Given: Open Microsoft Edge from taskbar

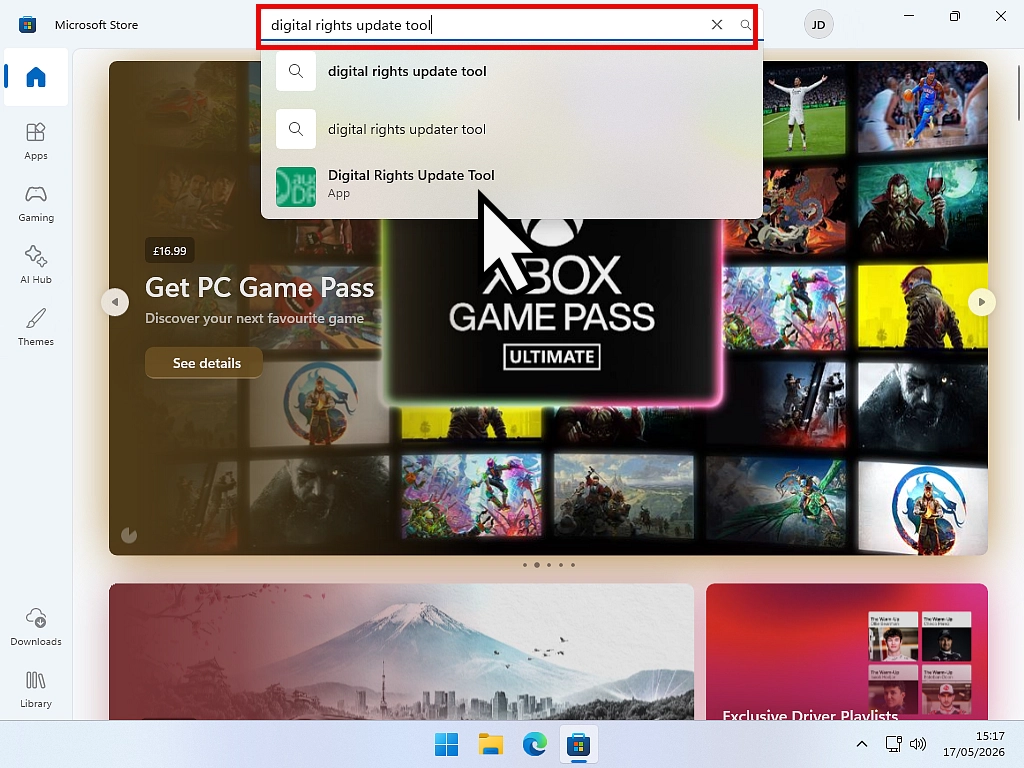Looking at the screenshot, I should pos(535,744).
